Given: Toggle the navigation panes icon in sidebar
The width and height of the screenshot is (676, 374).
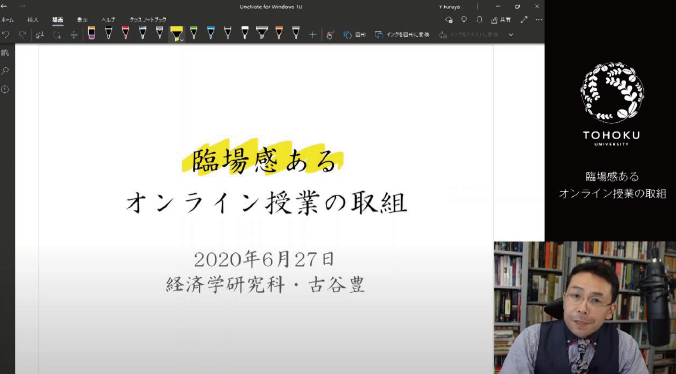Looking at the screenshot, I should tap(5, 53).
